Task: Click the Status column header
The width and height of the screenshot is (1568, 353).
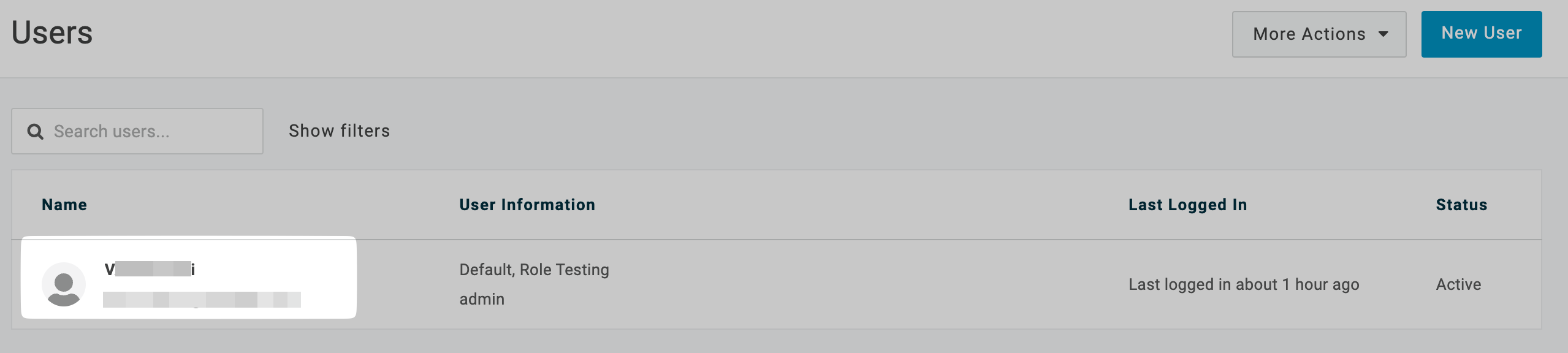Action: pos(1461,204)
